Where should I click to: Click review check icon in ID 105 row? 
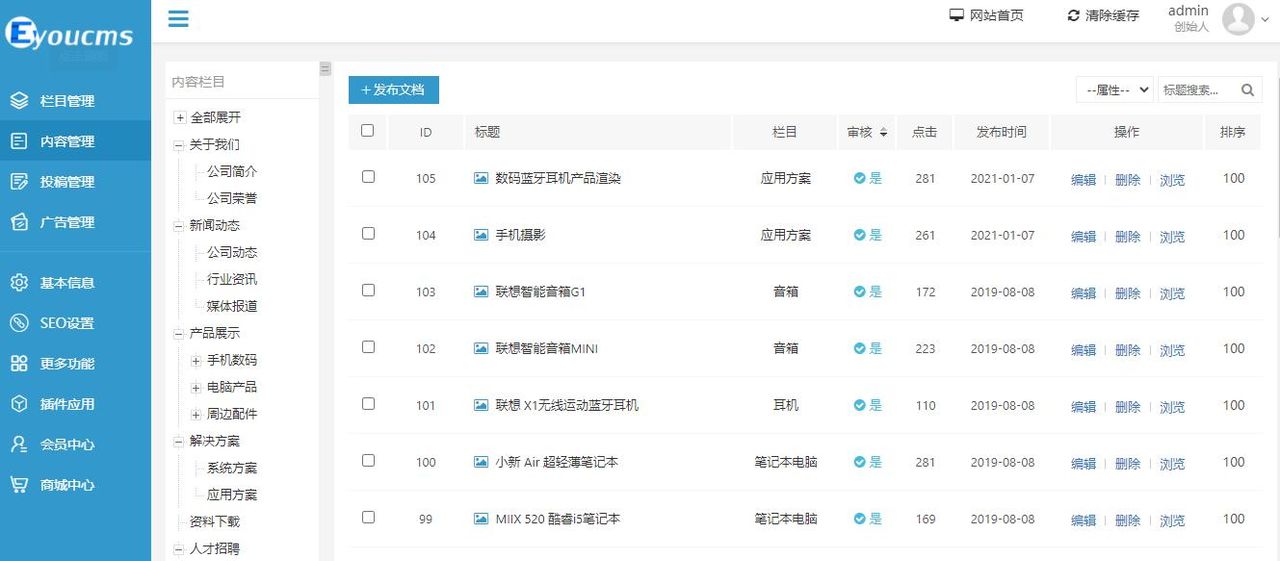click(x=859, y=178)
